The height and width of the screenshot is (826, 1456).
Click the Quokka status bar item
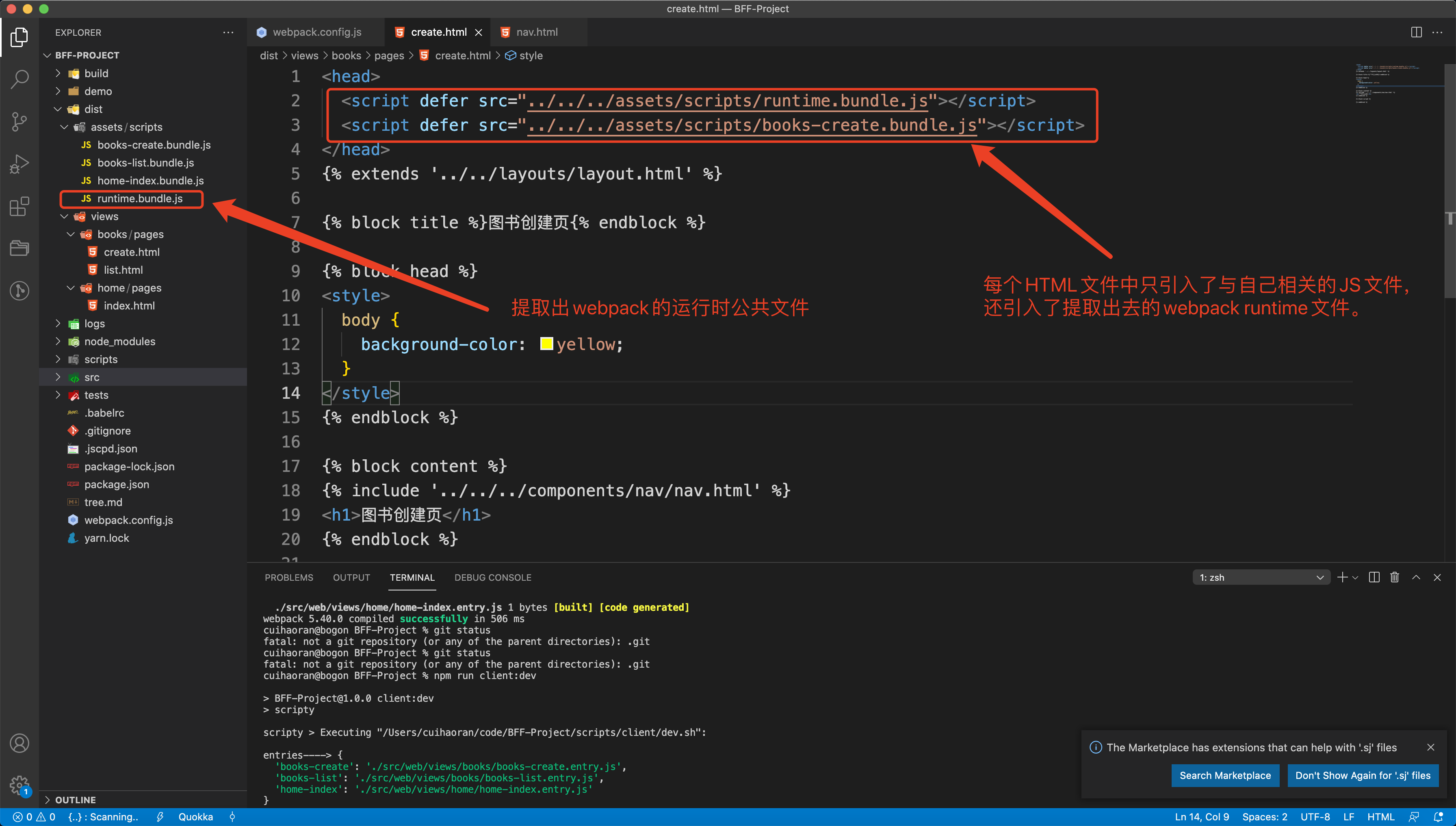pyautogui.click(x=196, y=817)
